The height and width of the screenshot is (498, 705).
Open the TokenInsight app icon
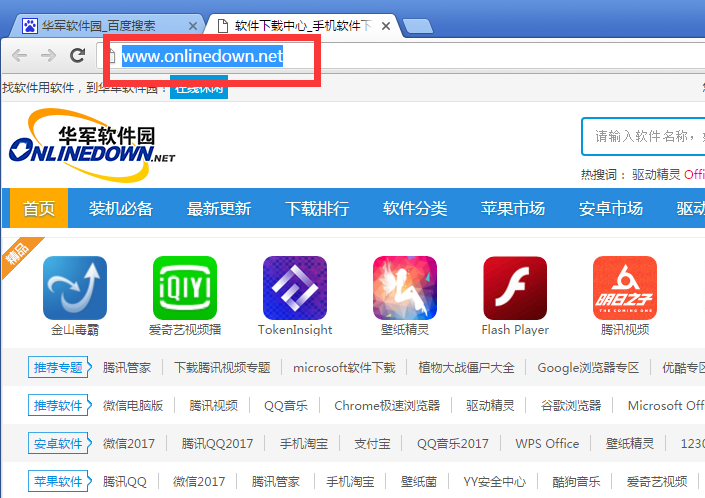[x=295, y=288]
